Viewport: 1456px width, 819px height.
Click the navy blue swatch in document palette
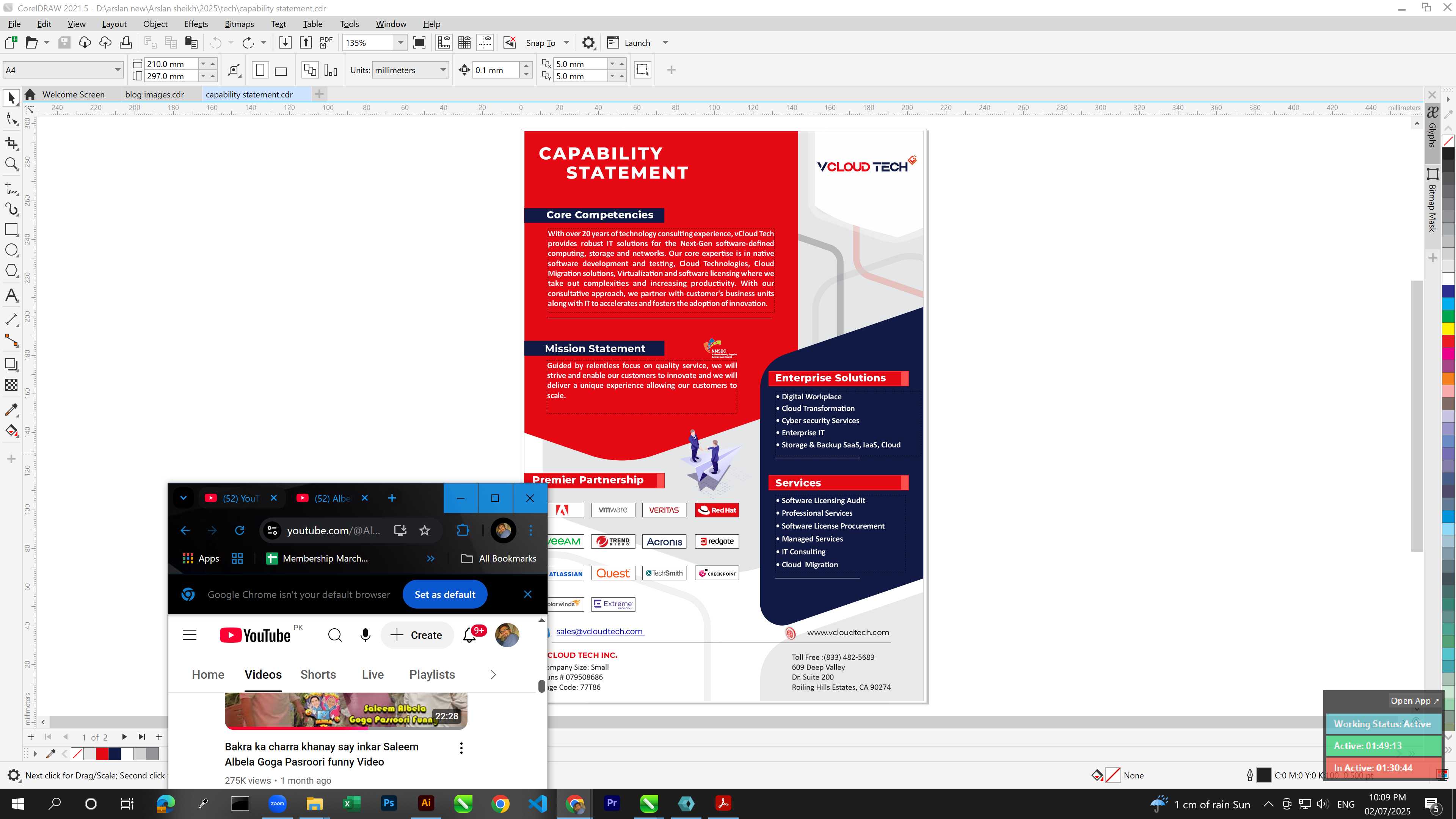pyautogui.click(x=115, y=754)
